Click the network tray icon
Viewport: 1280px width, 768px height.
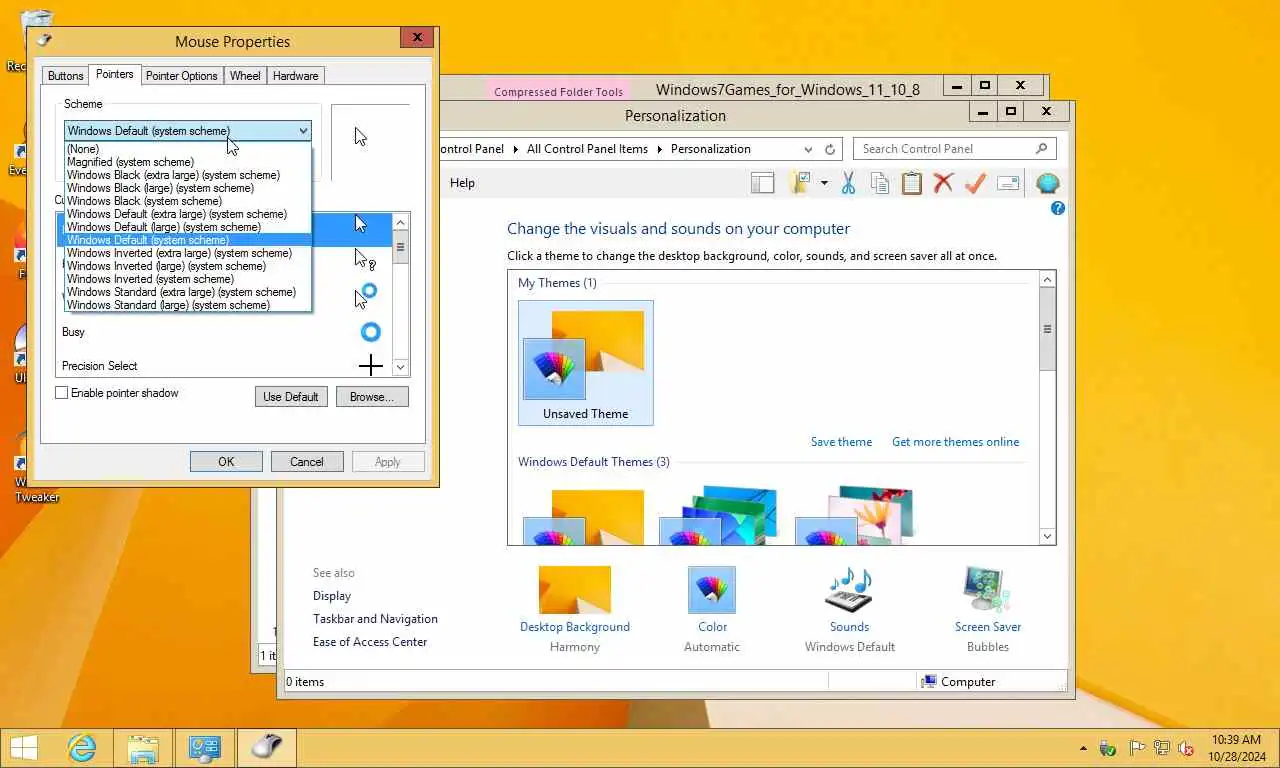pyautogui.click(x=1161, y=748)
